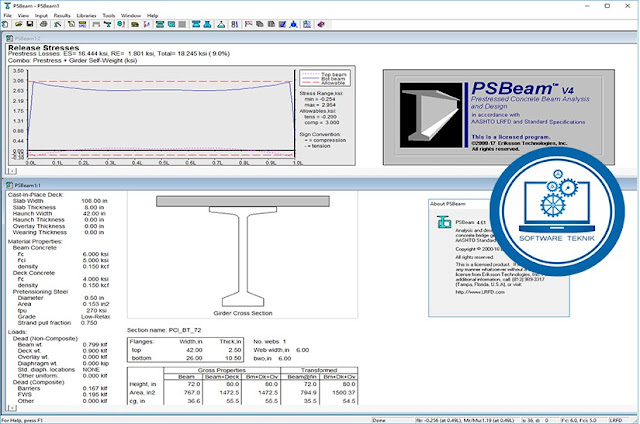Click the scroll button at bottom of PSBeam1:1 pane

pyautogui.click(x=12, y=408)
